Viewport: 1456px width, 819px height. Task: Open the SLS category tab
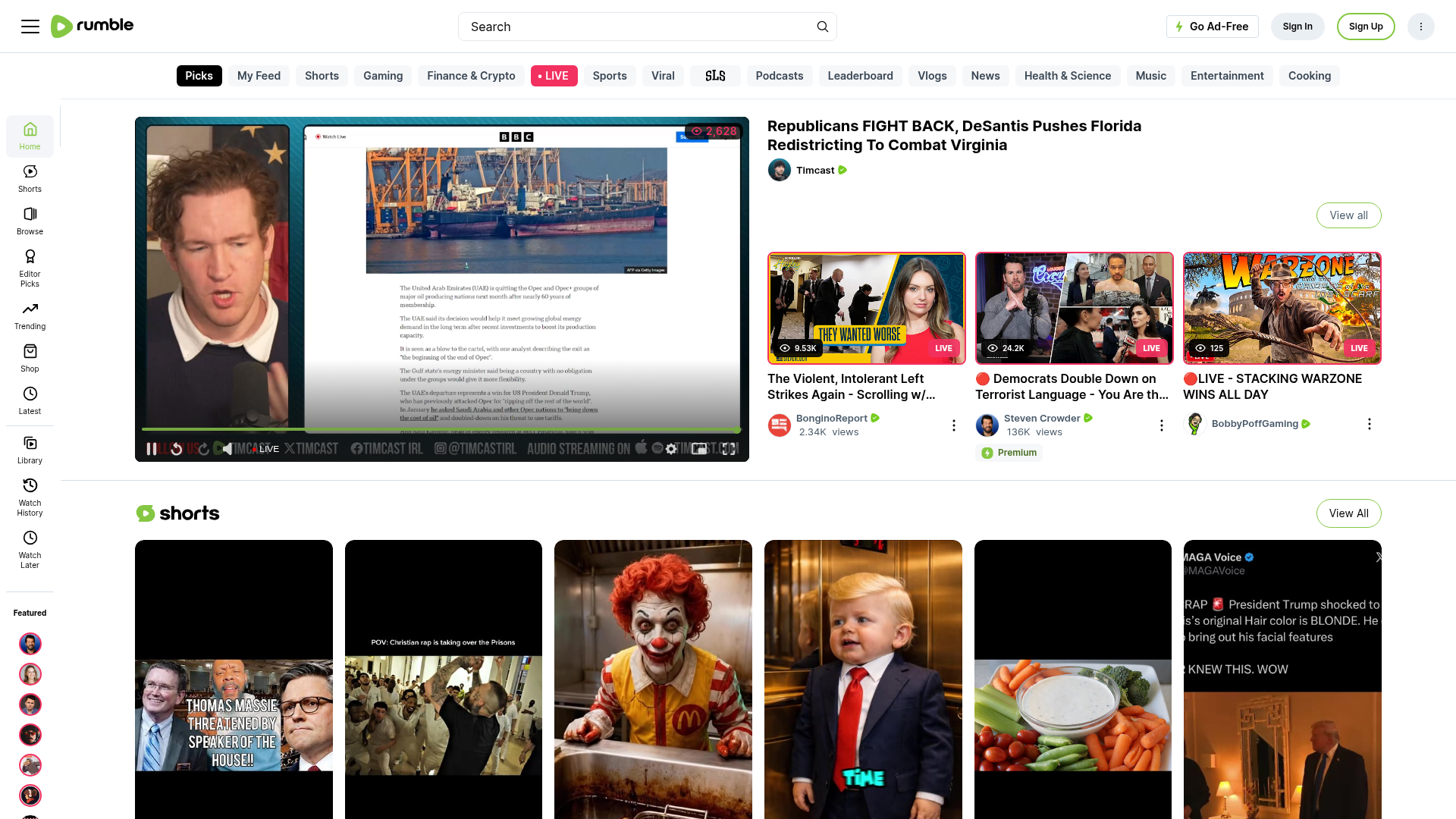coord(715,76)
